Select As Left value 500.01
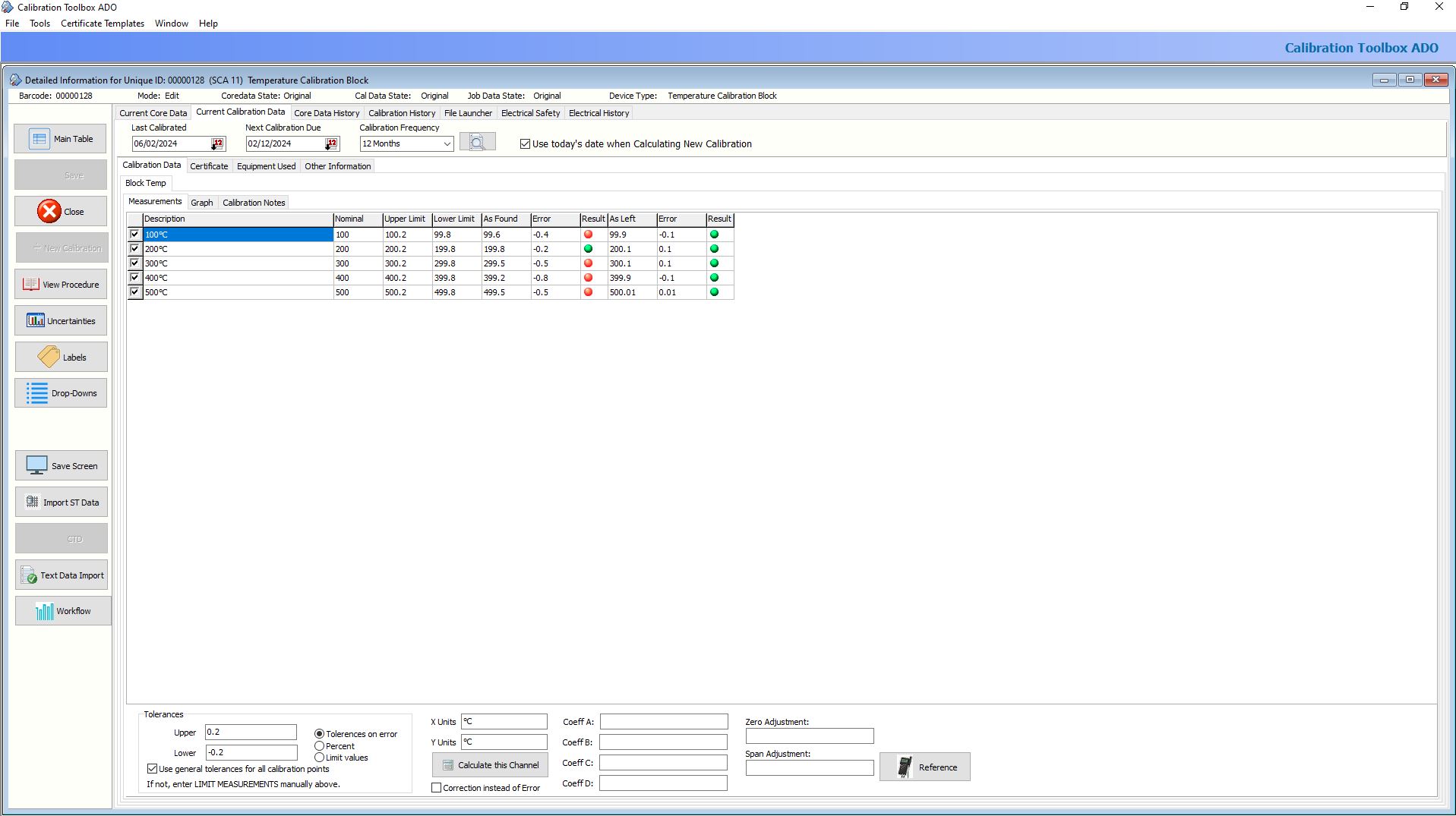The height and width of the screenshot is (816, 1456). (632, 292)
